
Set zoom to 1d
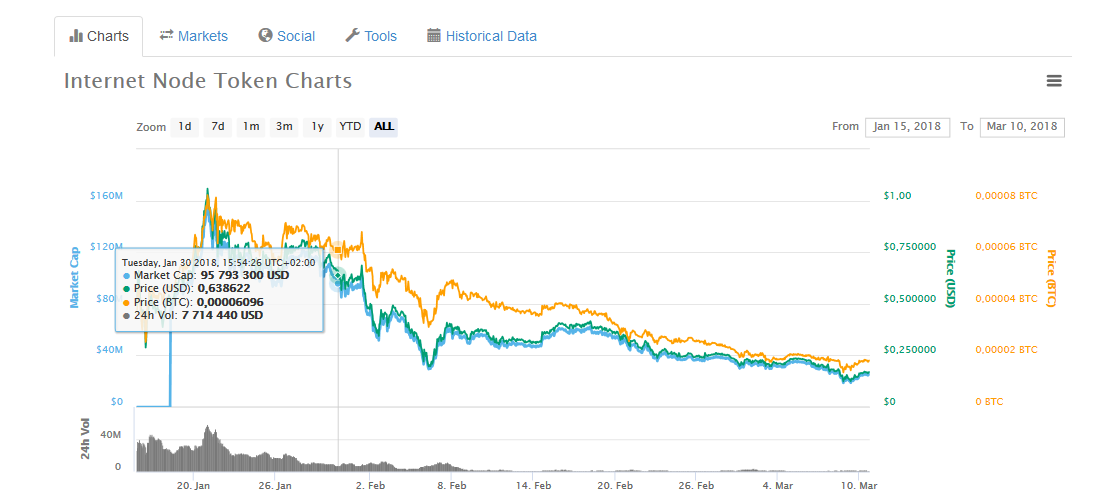(x=185, y=126)
